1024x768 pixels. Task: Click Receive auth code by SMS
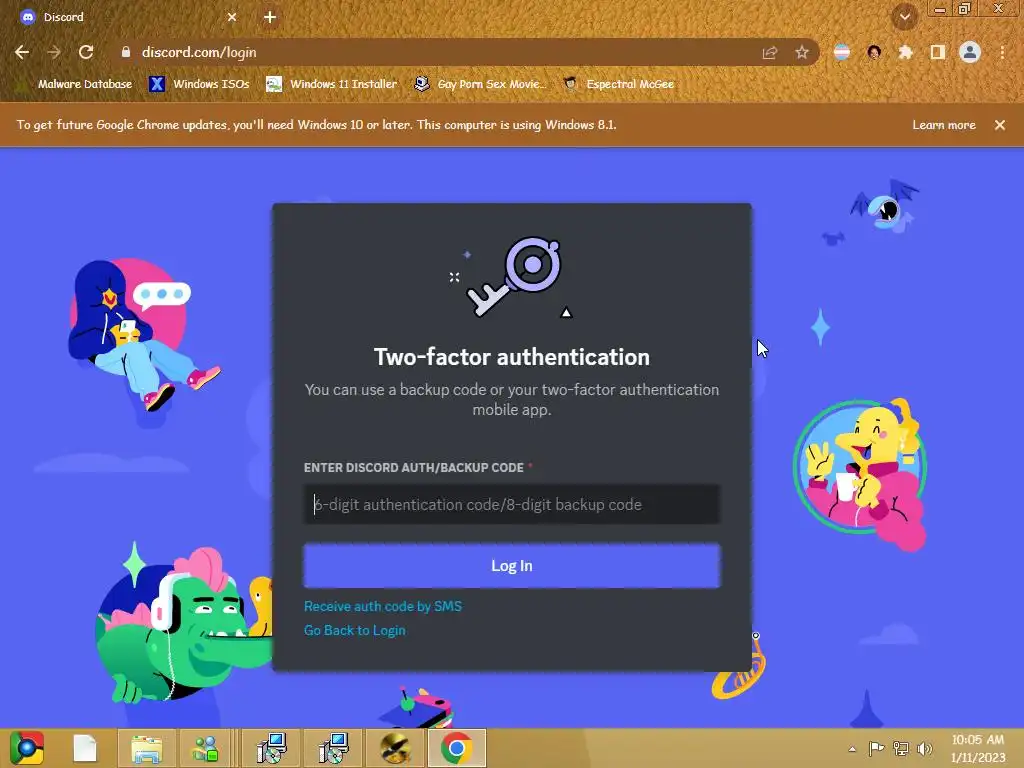coord(383,606)
